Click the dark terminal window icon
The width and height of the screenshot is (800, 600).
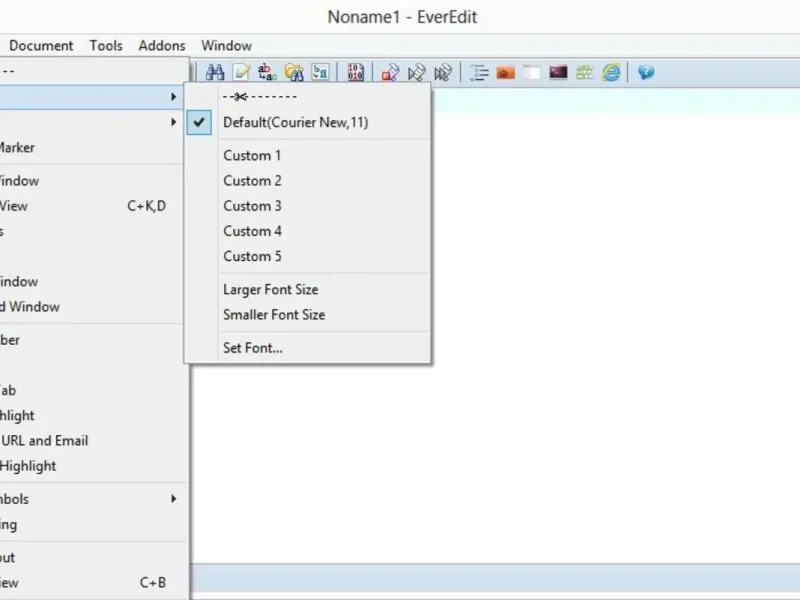pos(558,72)
